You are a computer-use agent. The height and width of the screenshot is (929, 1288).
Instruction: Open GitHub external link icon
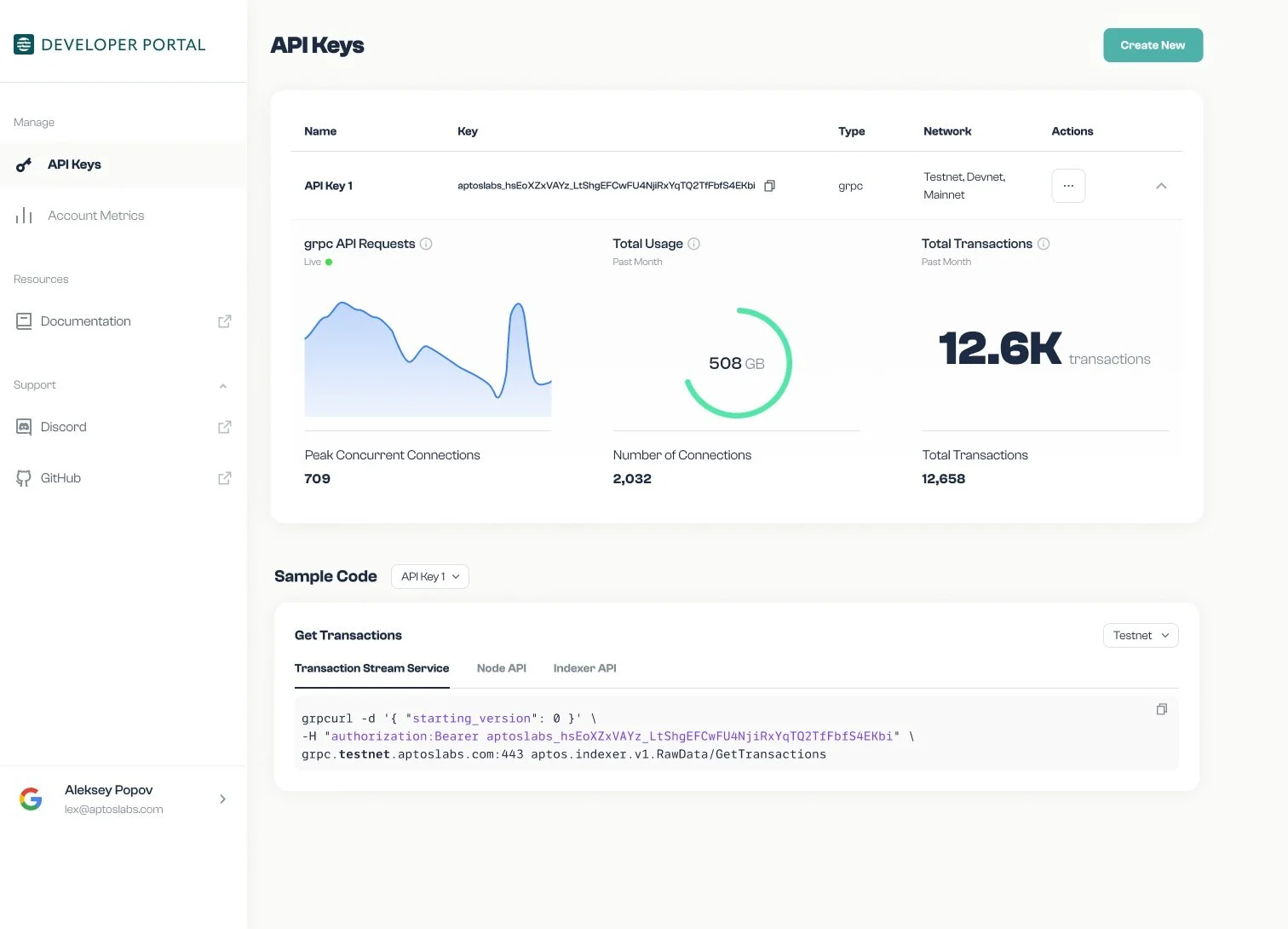point(225,478)
